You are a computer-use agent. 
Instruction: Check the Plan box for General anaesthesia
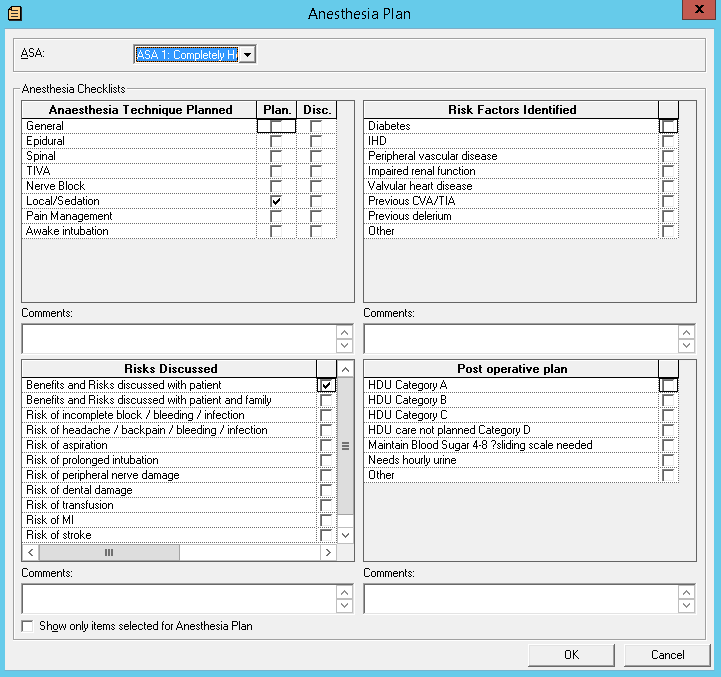click(276, 126)
